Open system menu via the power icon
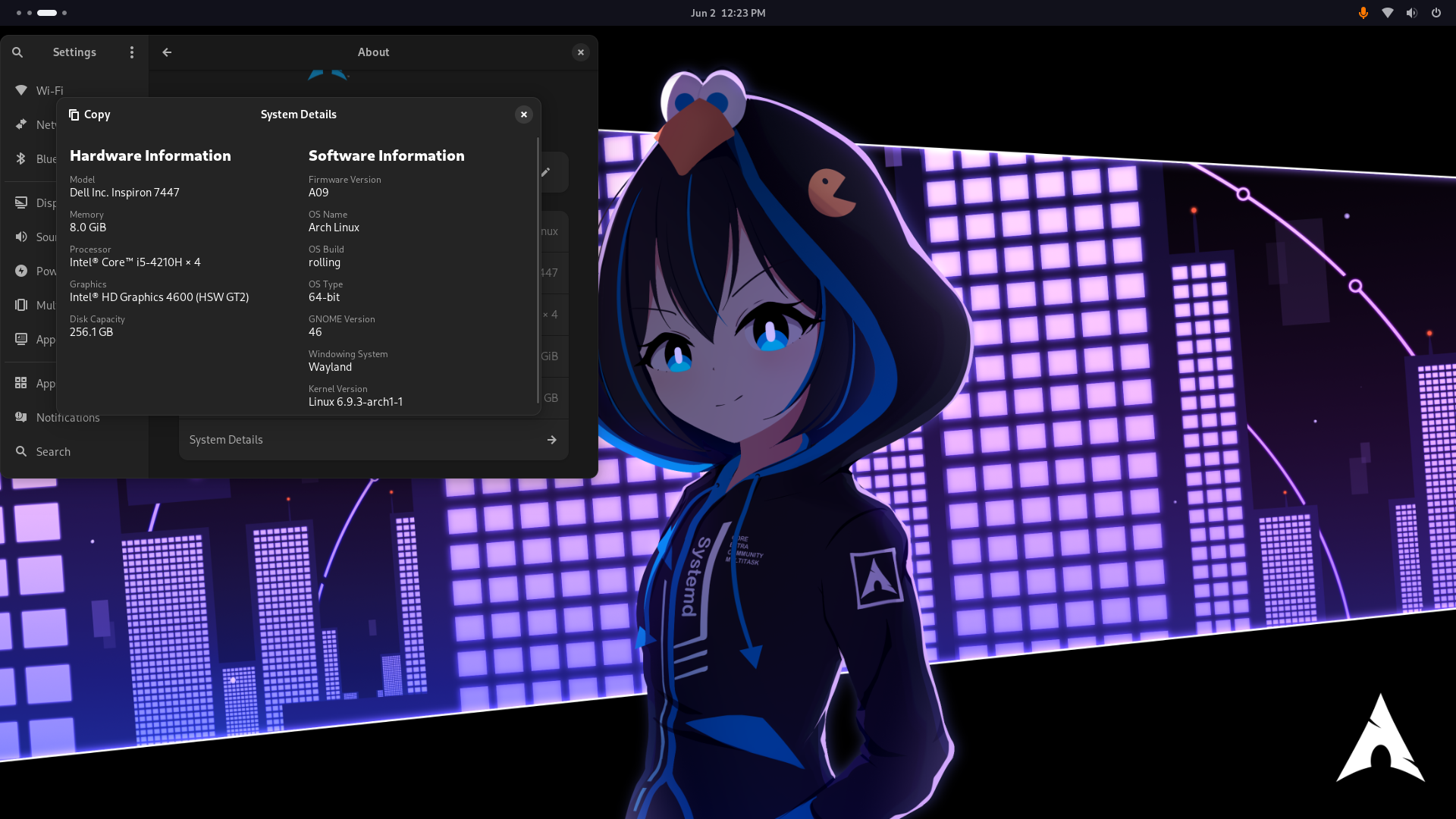This screenshot has width=1456, height=819. point(1436,13)
